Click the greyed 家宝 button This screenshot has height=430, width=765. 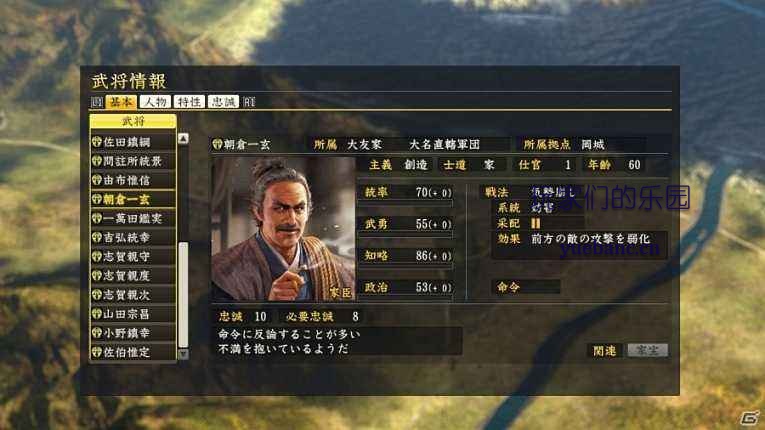(647, 350)
